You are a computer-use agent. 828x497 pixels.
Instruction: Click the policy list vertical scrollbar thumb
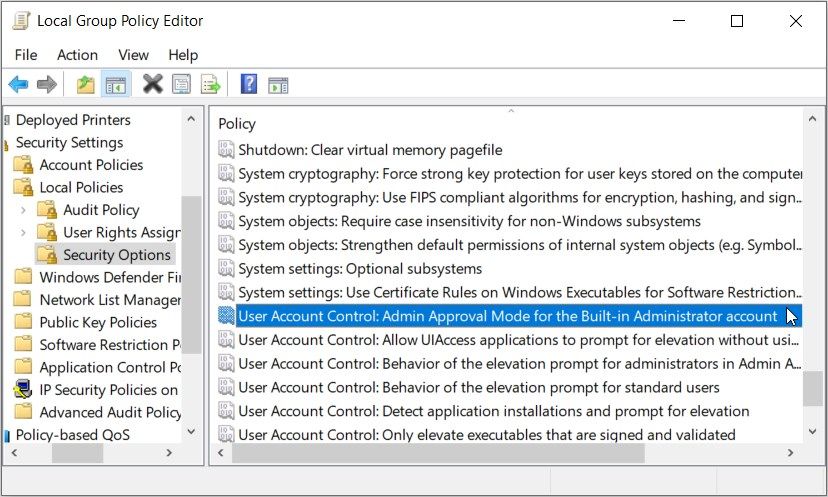(x=815, y=388)
